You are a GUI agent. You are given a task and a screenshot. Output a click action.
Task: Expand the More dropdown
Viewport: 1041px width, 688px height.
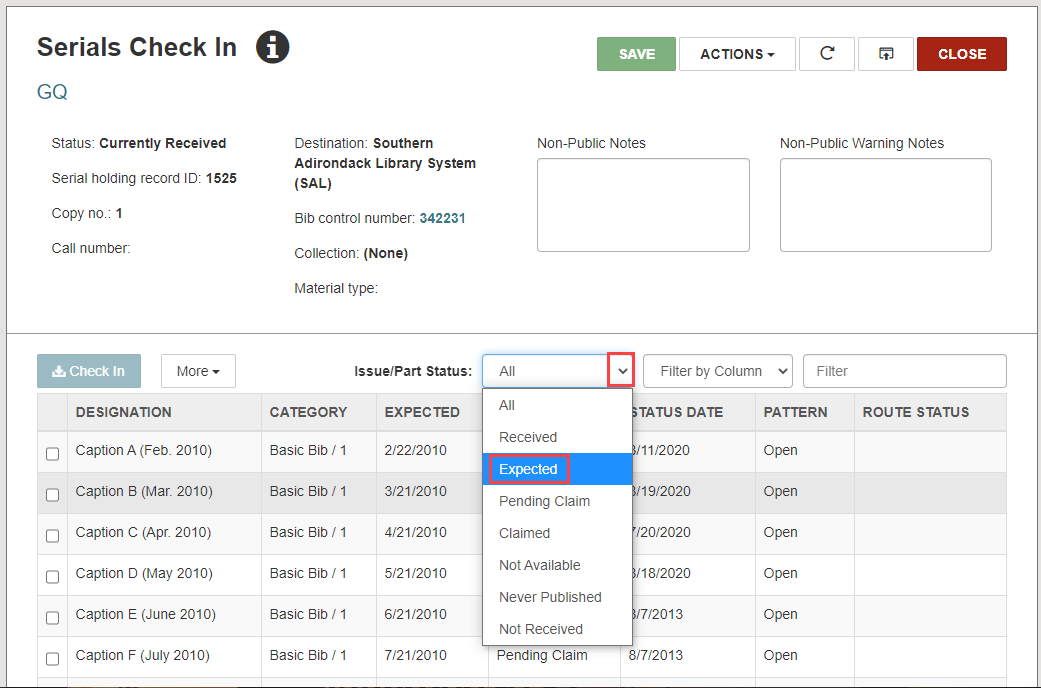[x=198, y=370]
